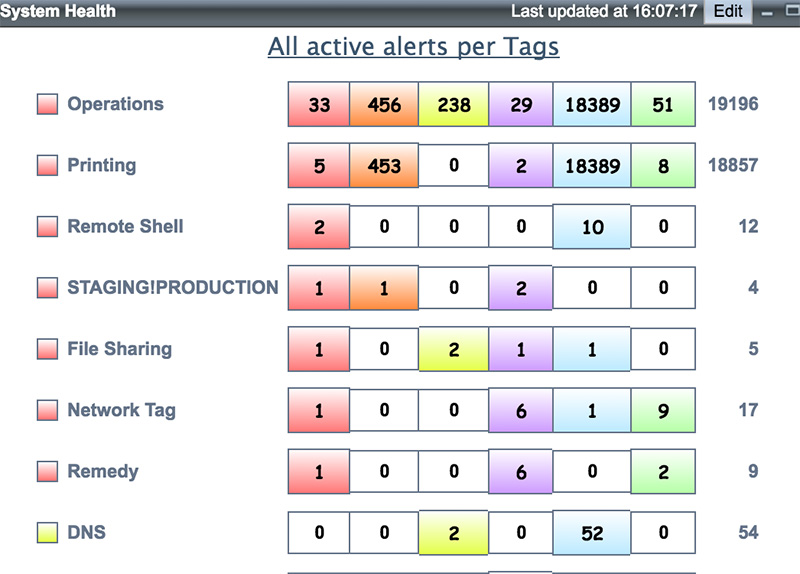Click the red 1 cell in Remedy row

click(319, 471)
